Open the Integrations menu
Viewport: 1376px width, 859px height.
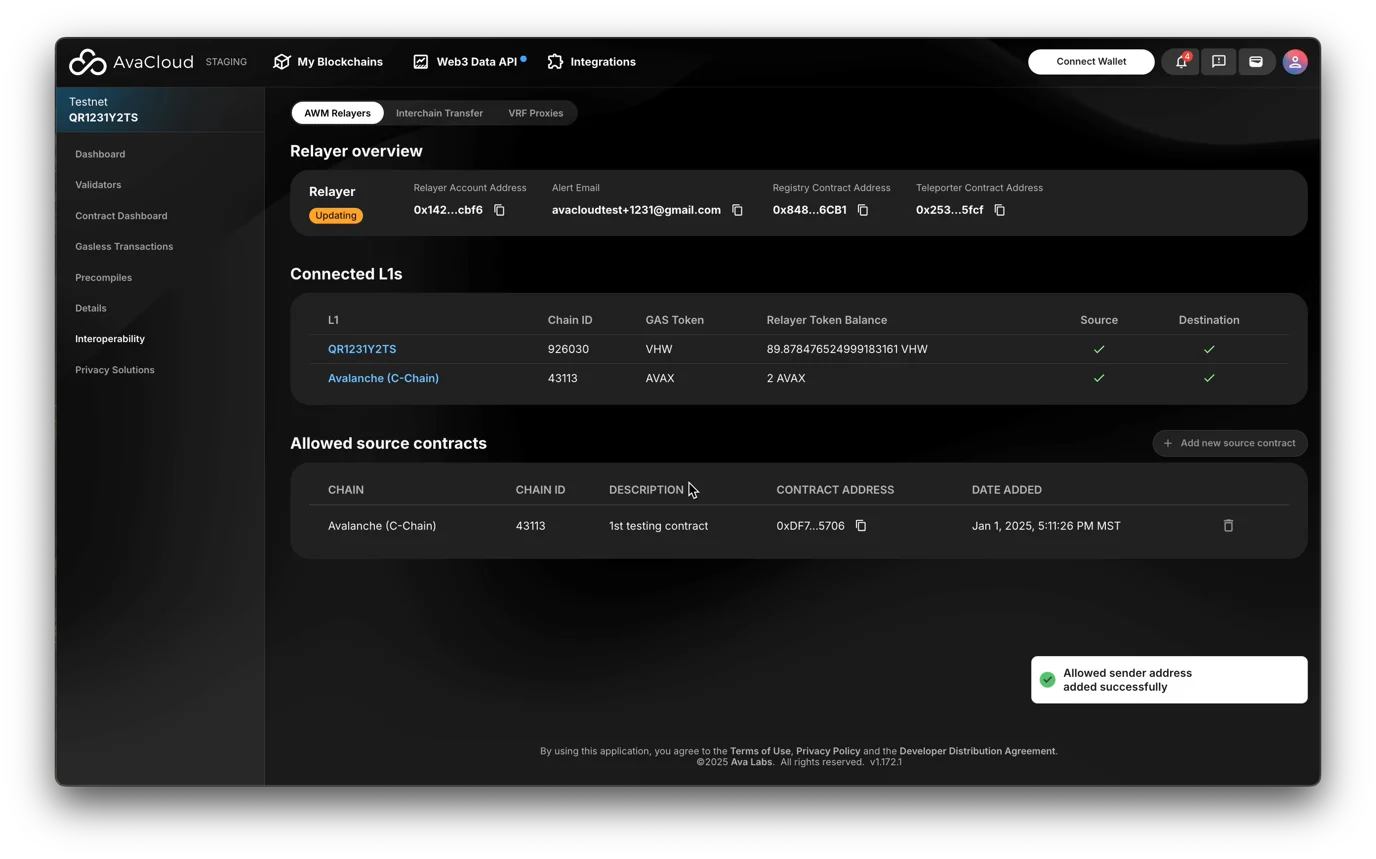591,62
